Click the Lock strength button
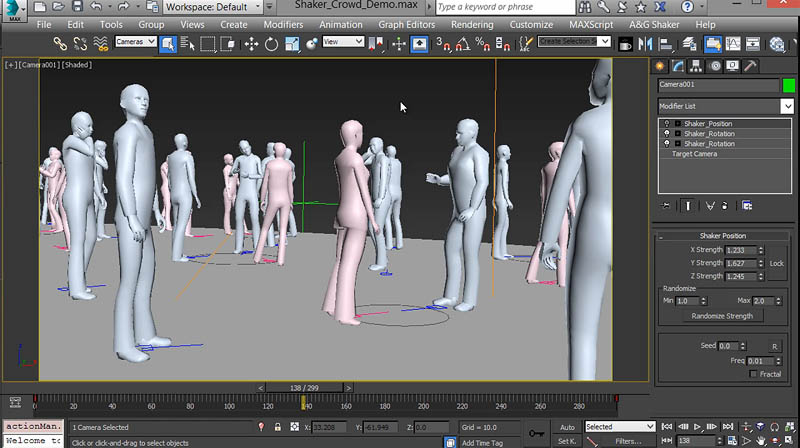This screenshot has height=448, width=800. tap(776, 263)
